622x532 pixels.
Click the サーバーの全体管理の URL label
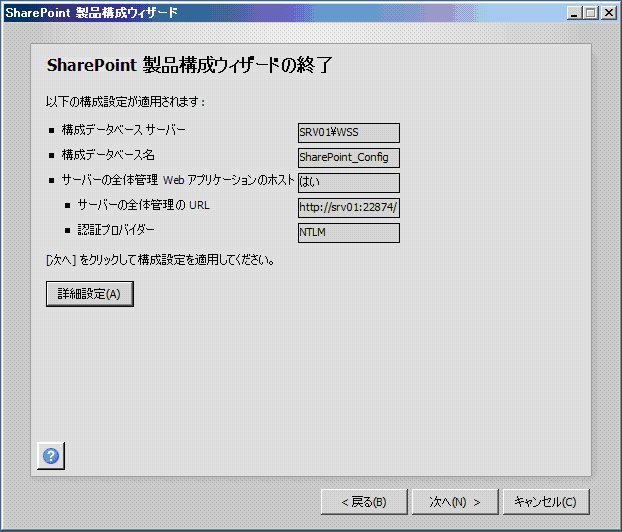pos(143,205)
